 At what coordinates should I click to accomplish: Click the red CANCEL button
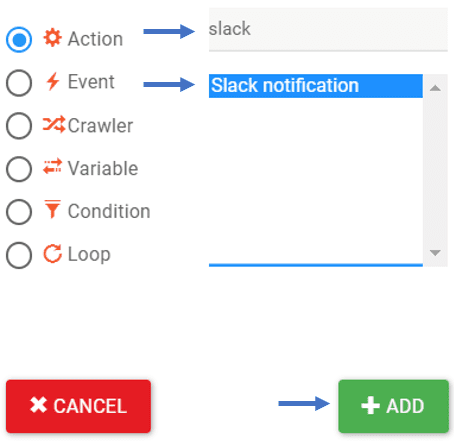pos(78,406)
